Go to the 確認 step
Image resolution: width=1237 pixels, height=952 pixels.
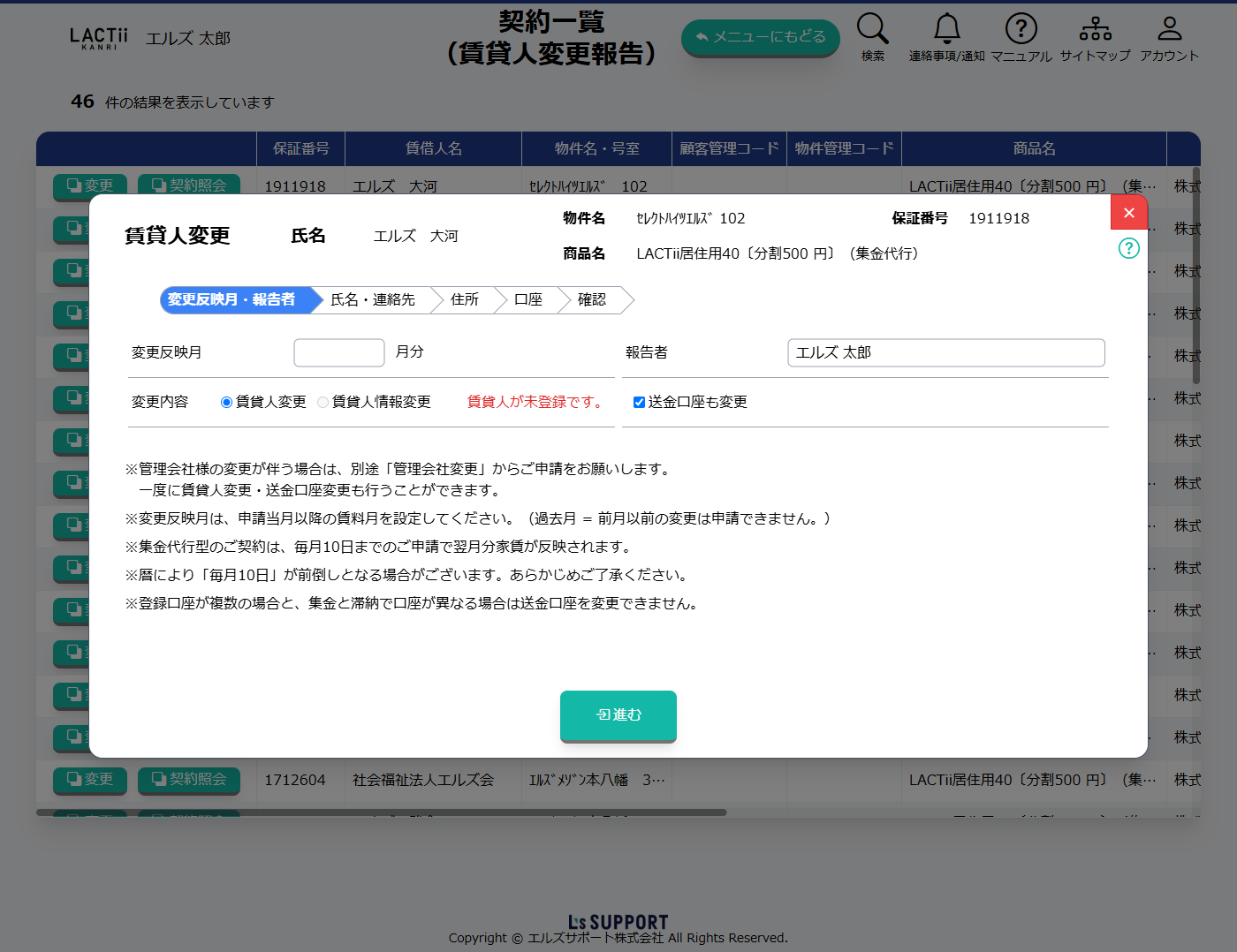point(592,300)
